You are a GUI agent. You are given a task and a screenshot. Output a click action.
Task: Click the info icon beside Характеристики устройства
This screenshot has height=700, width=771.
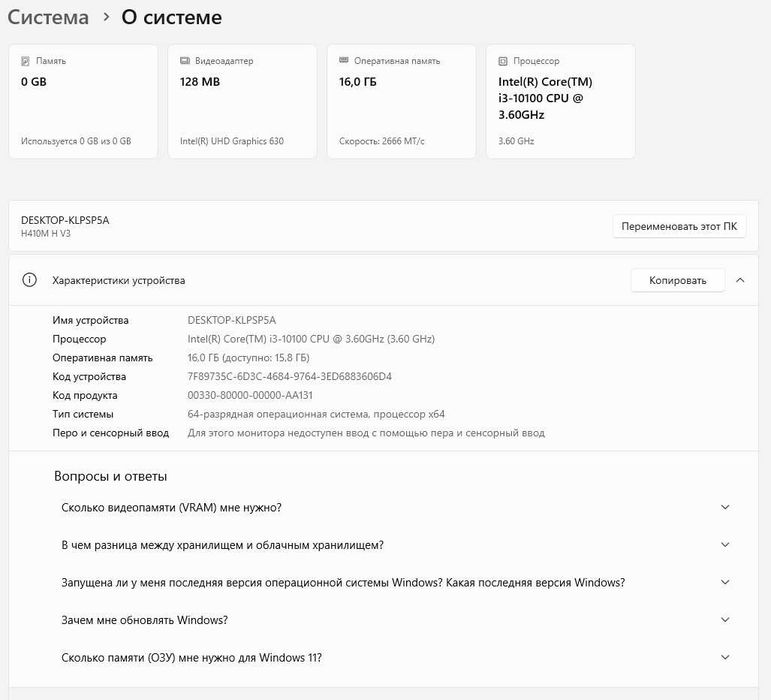click(x=30, y=281)
